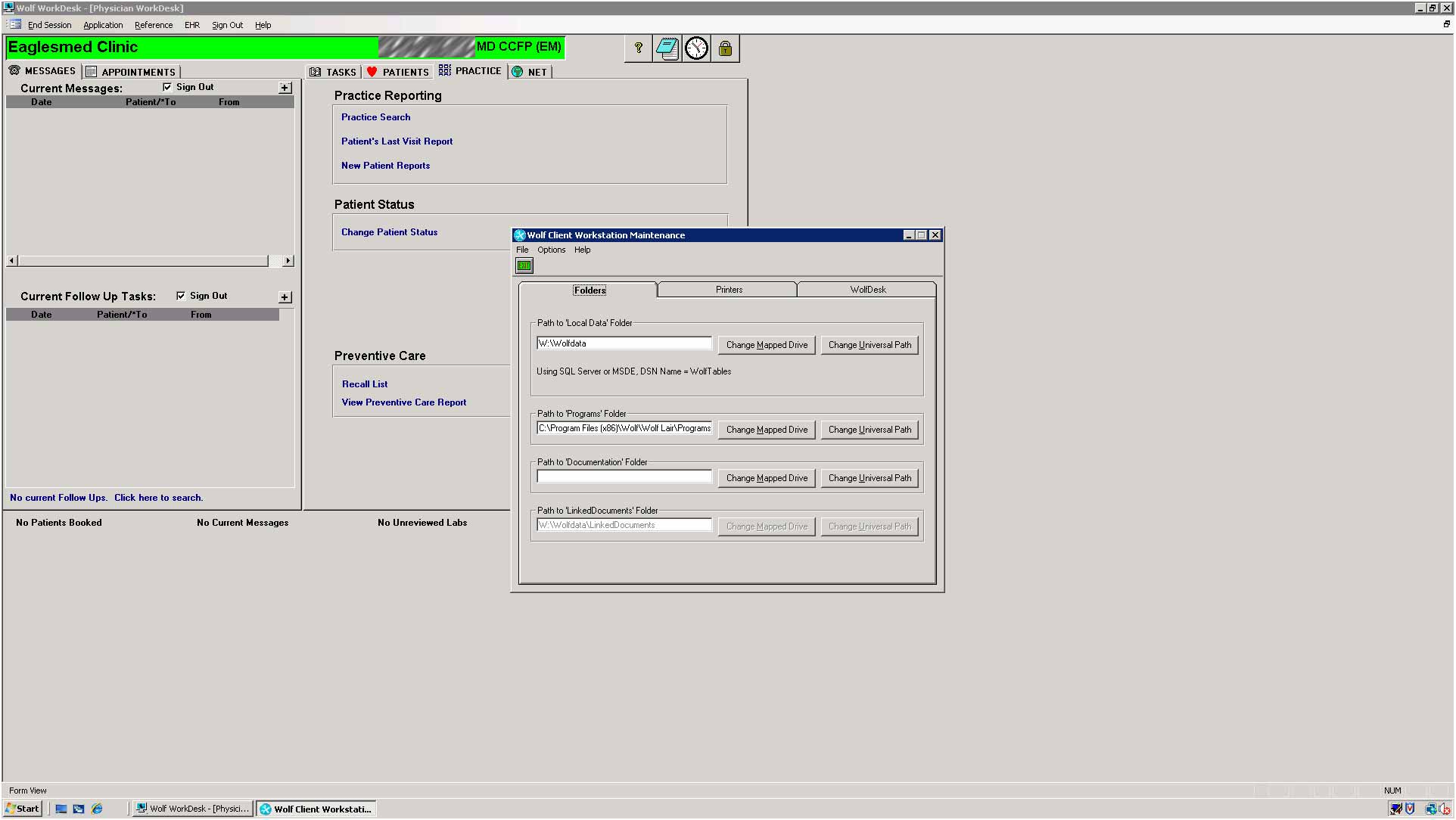1456x820 pixels.
Task: Expand Follow Up Tasks with plus button
Action: (x=285, y=297)
